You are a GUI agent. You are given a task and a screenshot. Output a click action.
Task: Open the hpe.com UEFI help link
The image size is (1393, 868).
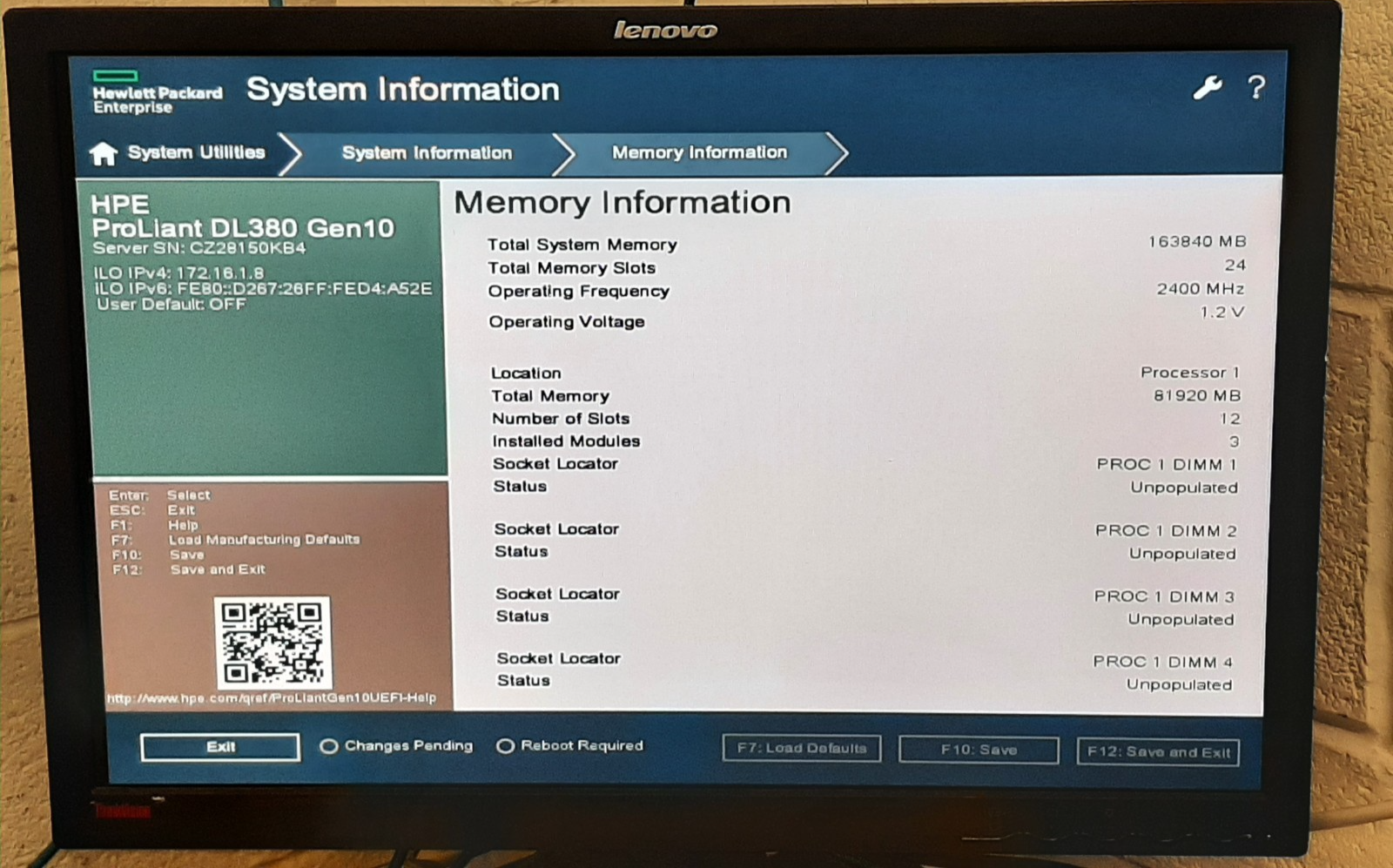pyautogui.click(x=272, y=698)
